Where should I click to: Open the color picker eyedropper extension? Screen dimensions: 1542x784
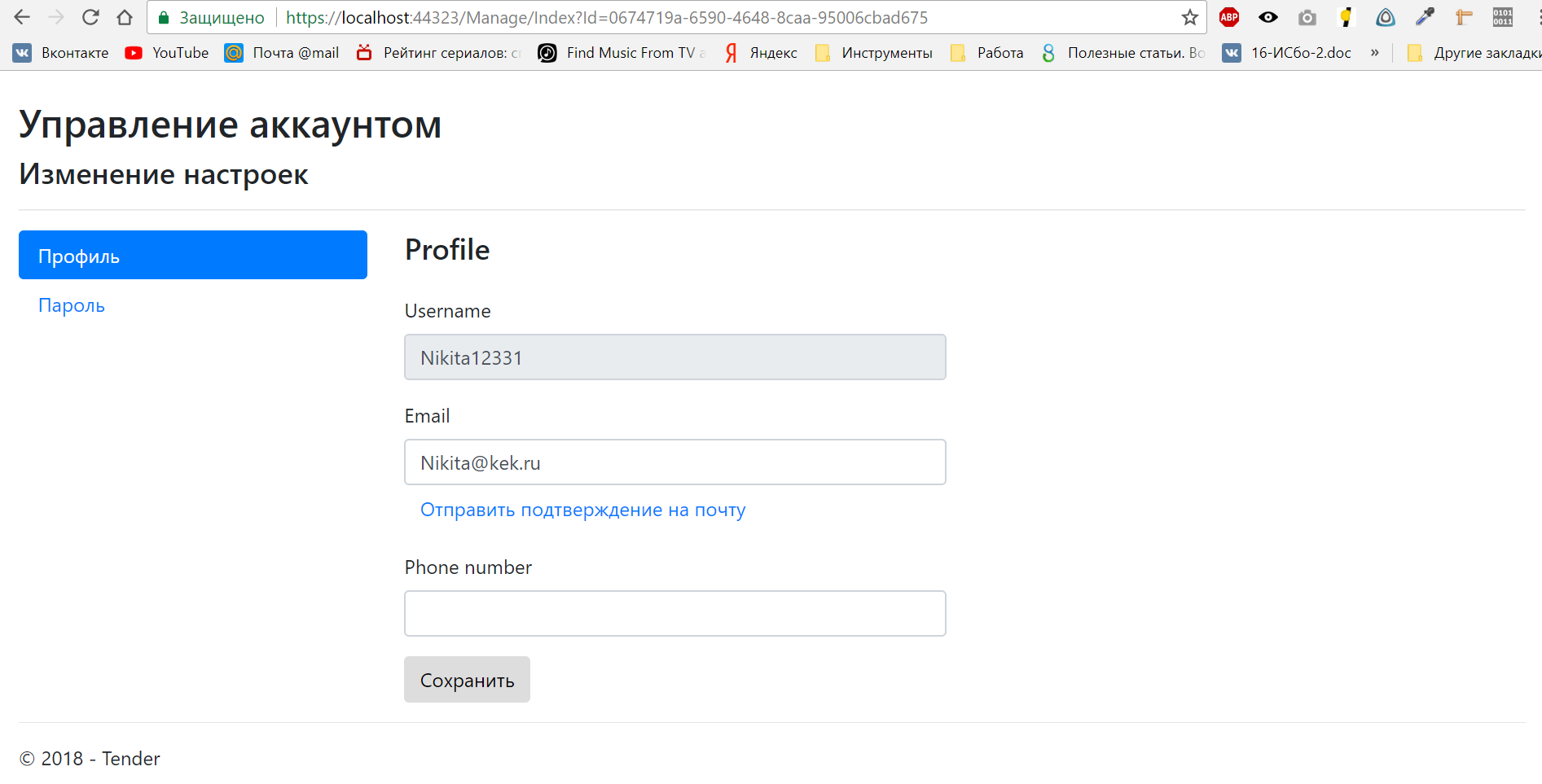click(1425, 17)
